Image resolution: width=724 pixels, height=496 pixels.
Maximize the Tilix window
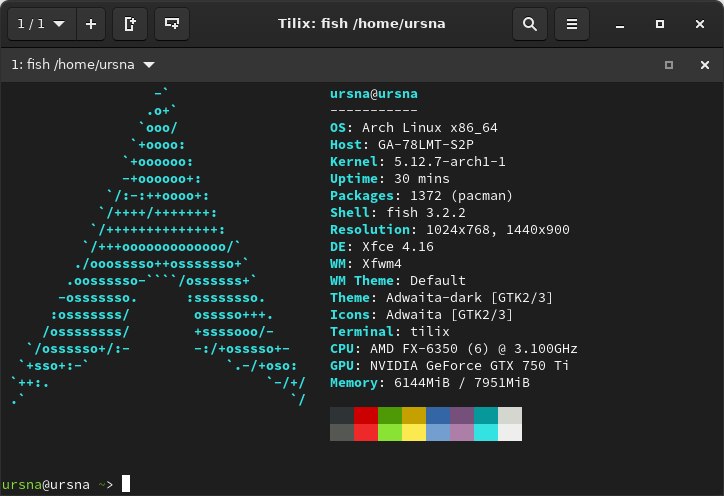(660, 24)
